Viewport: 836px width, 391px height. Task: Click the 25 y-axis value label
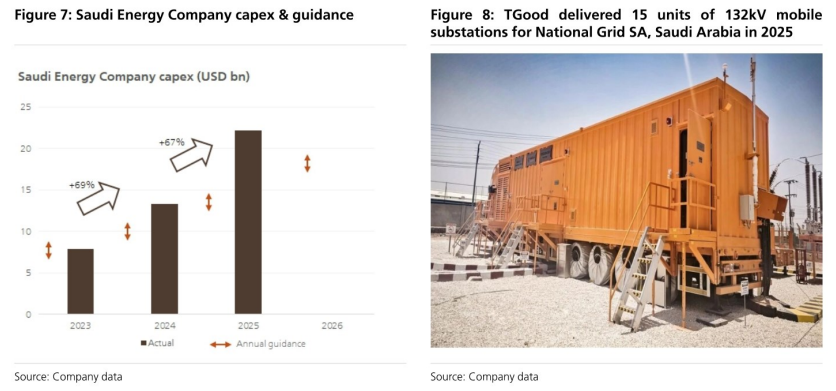click(26, 107)
